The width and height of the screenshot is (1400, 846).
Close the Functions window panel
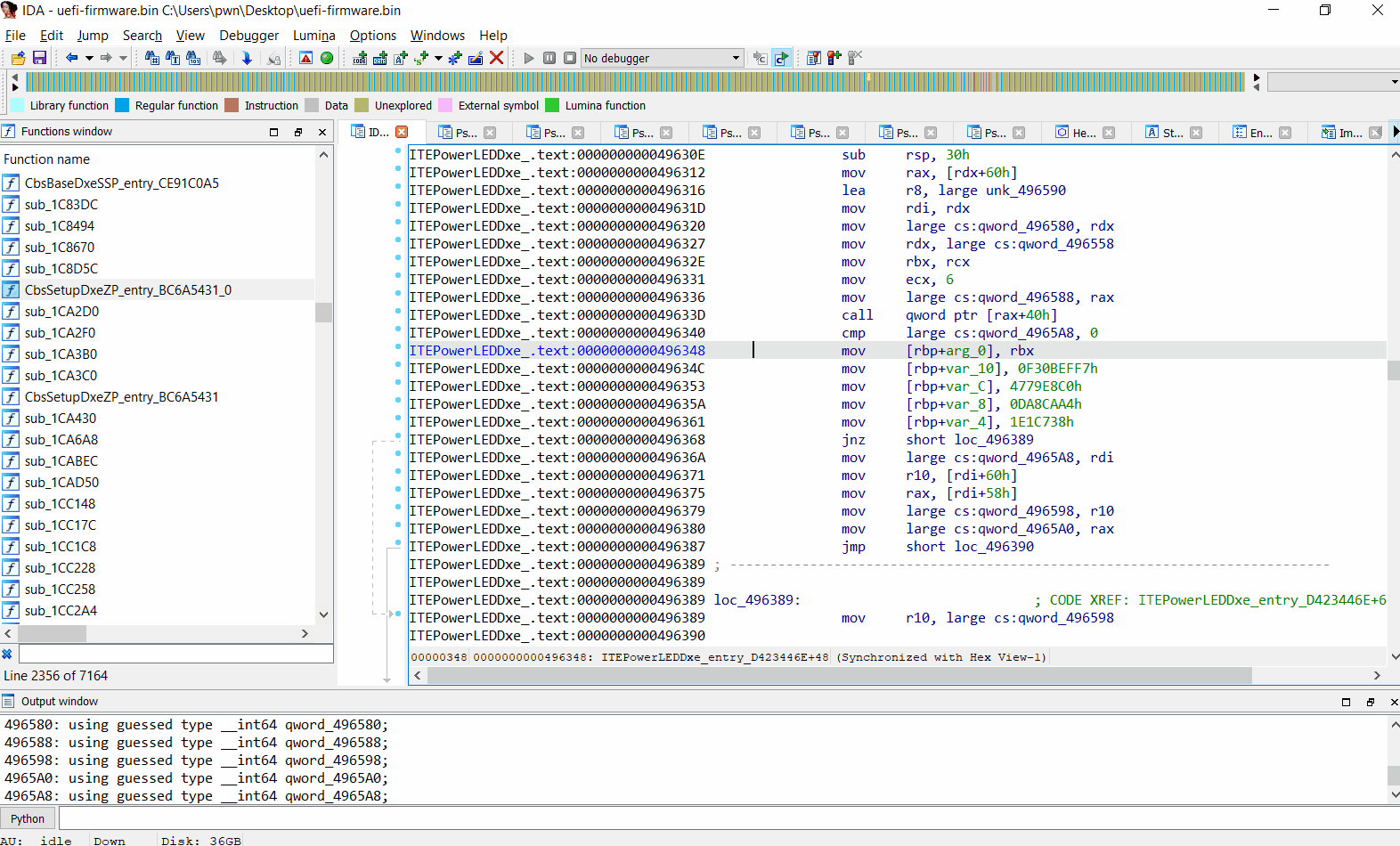click(322, 132)
